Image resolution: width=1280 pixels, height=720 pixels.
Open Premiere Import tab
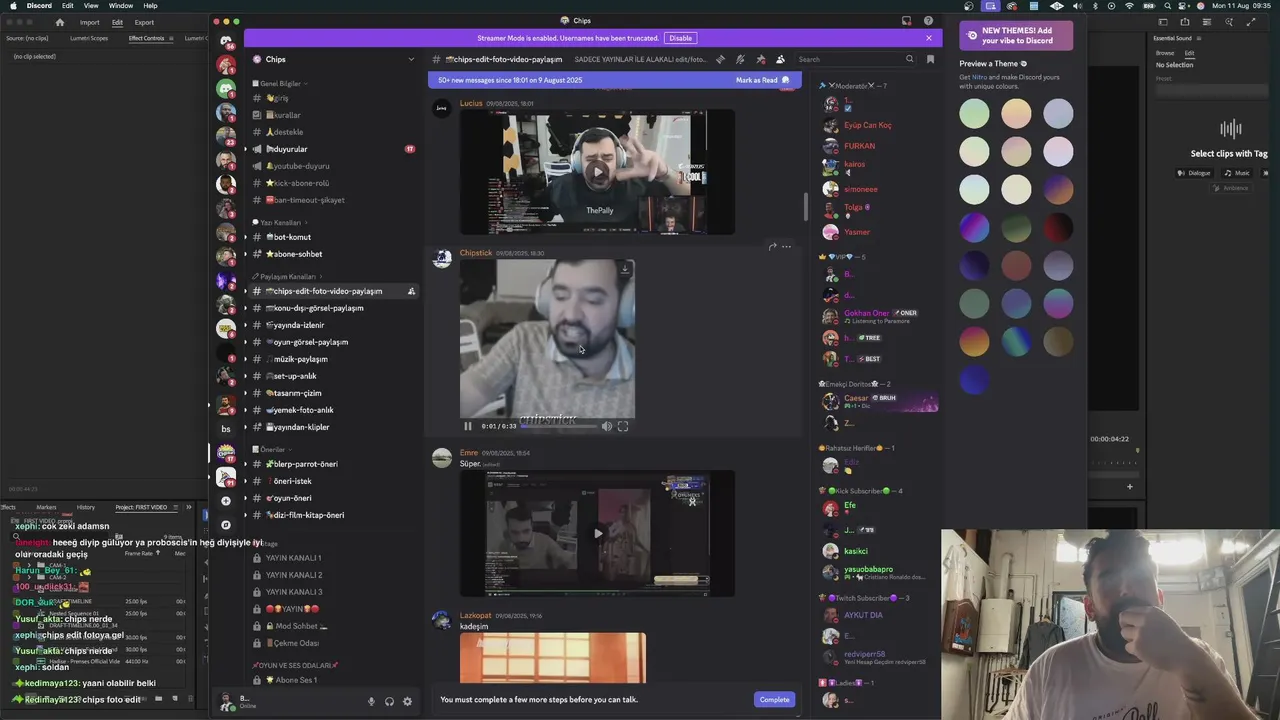89,22
